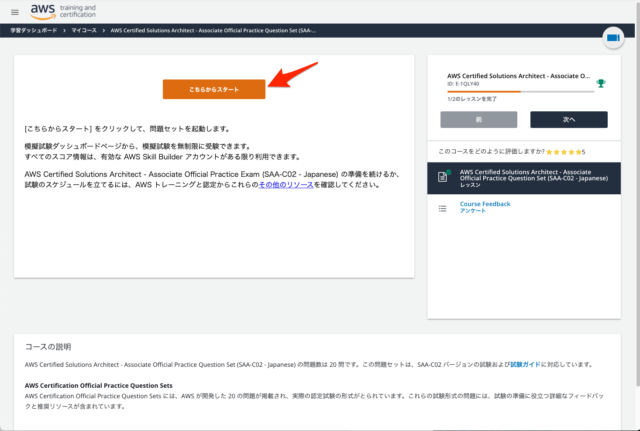This screenshot has height=431, width=640.
Task: Click the green trophy icon
Action: tap(600, 83)
